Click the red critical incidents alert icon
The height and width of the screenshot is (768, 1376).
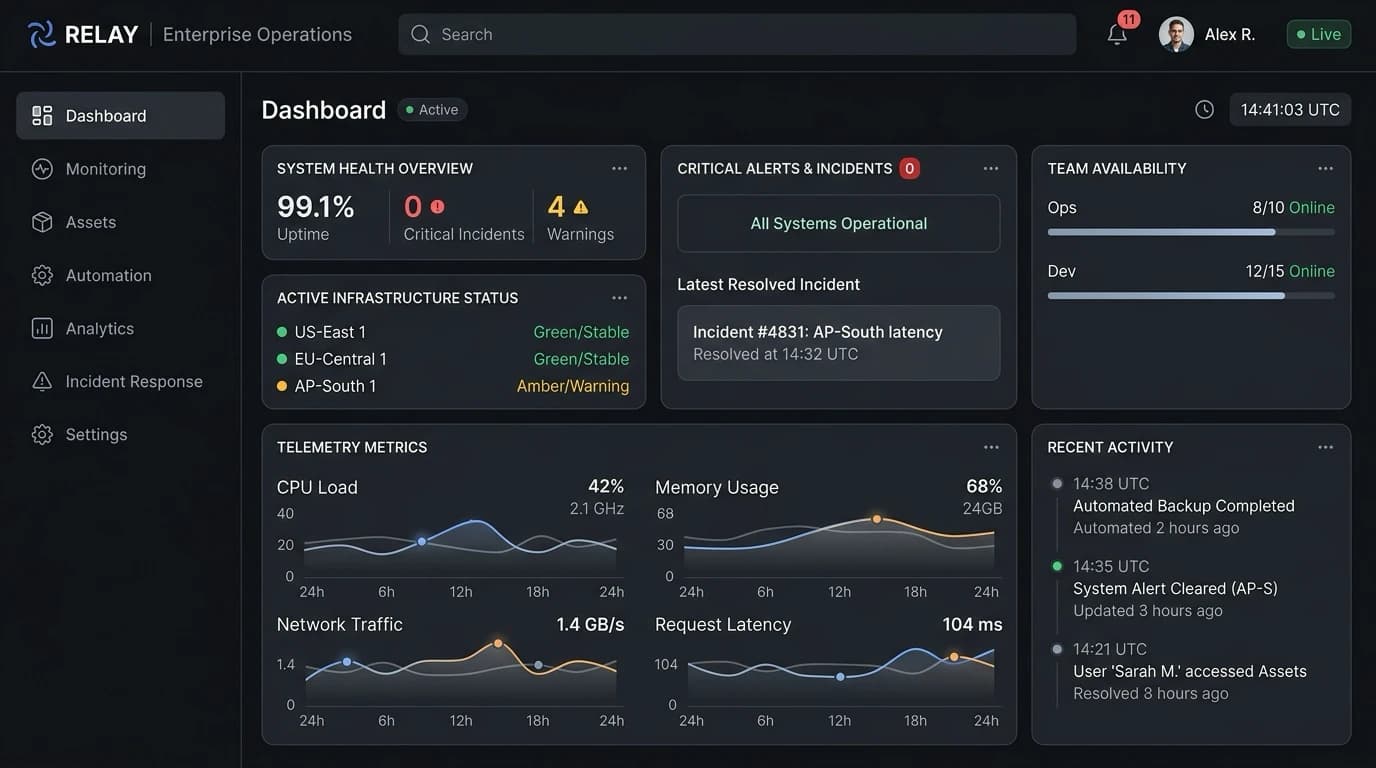[437, 207]
